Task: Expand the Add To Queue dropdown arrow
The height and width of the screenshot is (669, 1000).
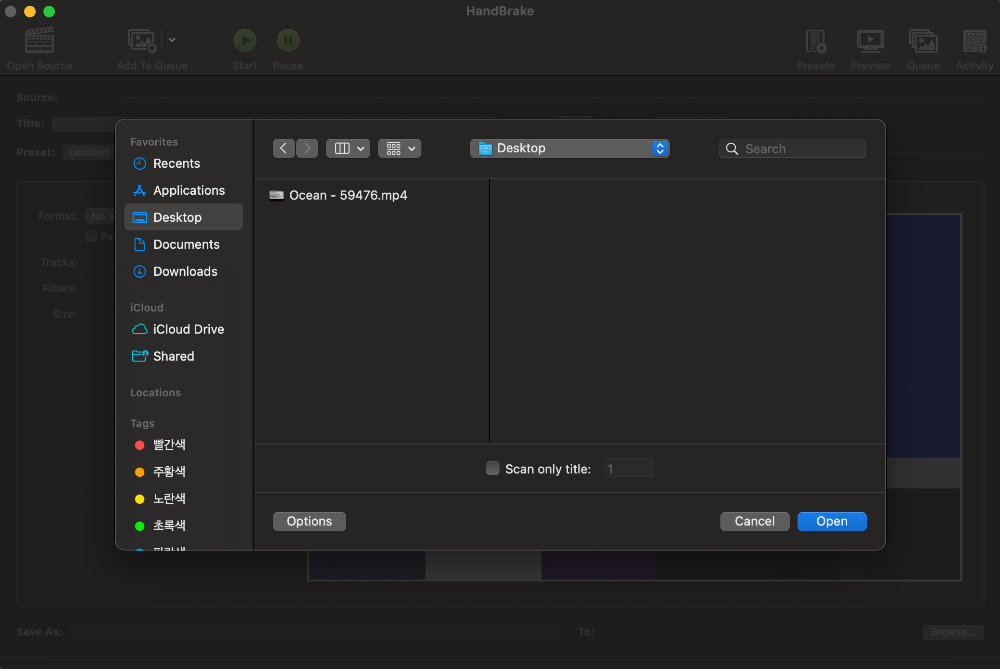Action: click(x=172, y=40)
